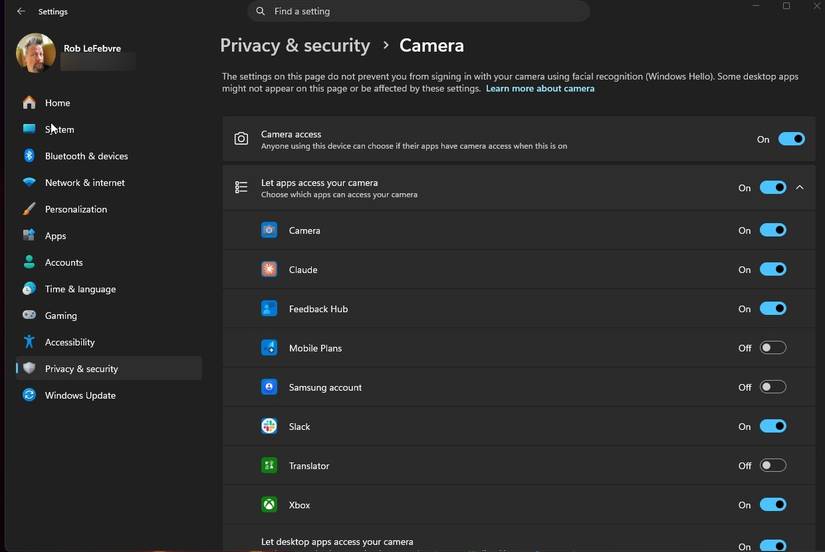Click the Xbox app icon
The width and height of the screenshot is (825, 552).
(x=269, y=504)
